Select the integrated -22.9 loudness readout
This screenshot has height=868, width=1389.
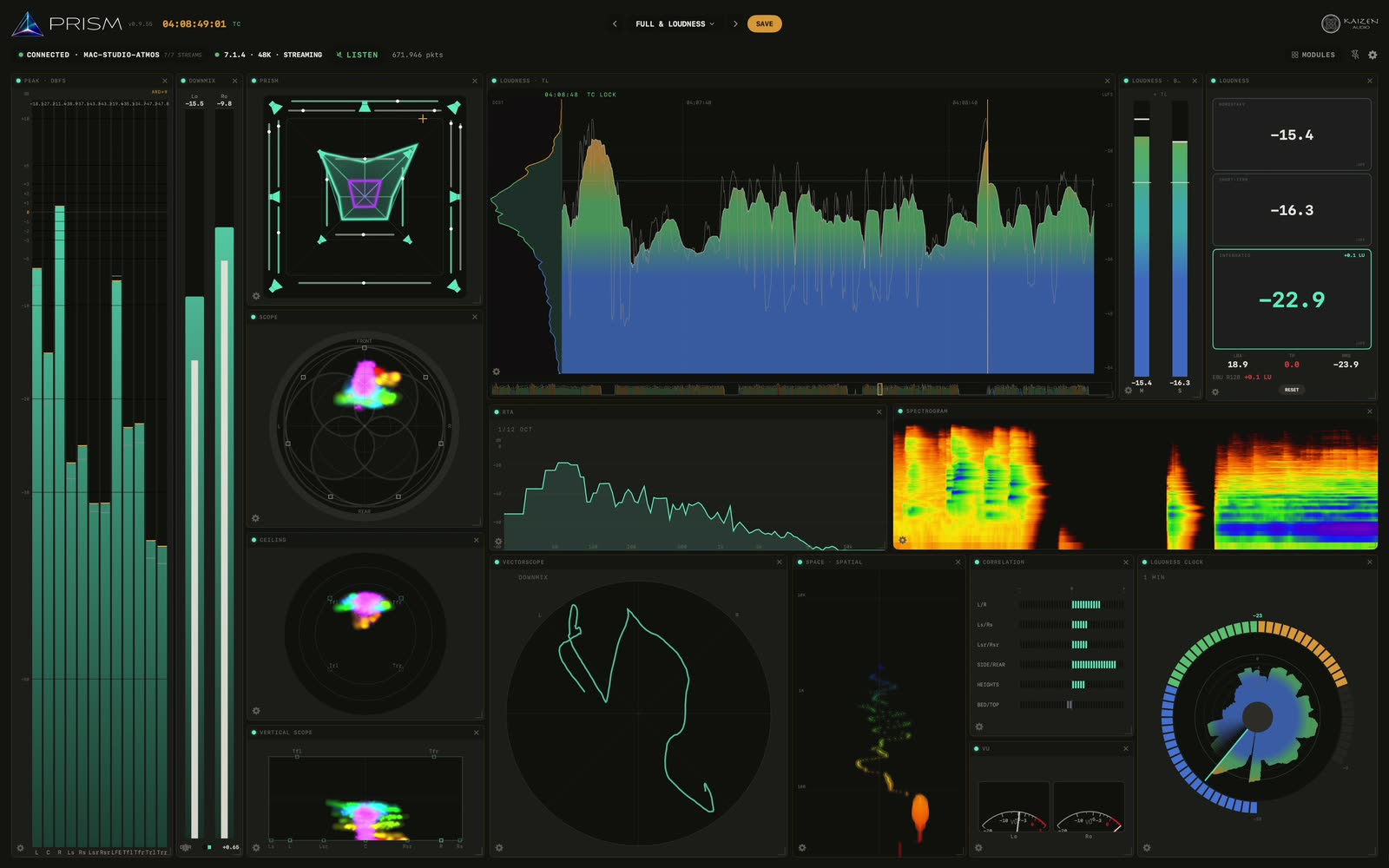1292,299
